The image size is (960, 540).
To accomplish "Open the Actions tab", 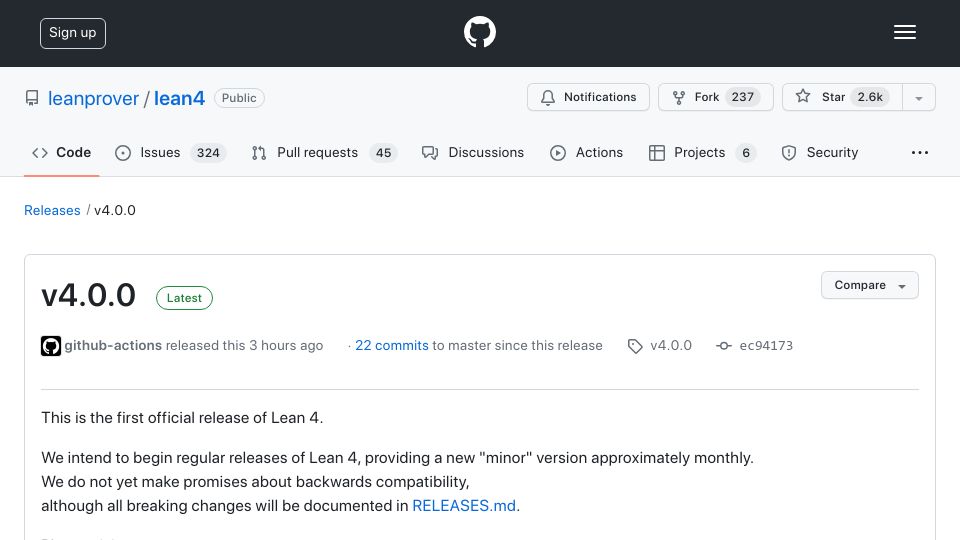I will [x=586, y=152].
